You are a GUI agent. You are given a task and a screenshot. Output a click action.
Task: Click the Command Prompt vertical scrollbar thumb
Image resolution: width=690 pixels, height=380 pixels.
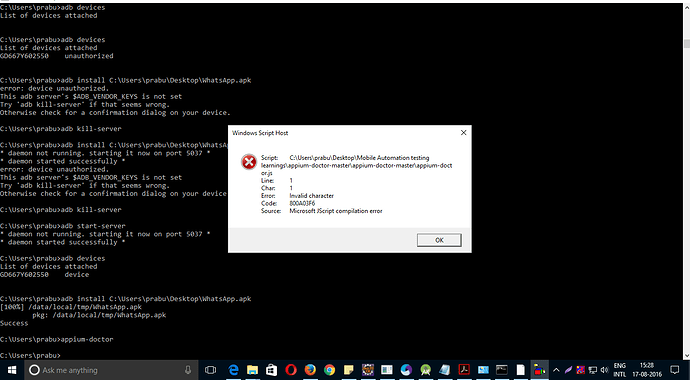(686, 44)
